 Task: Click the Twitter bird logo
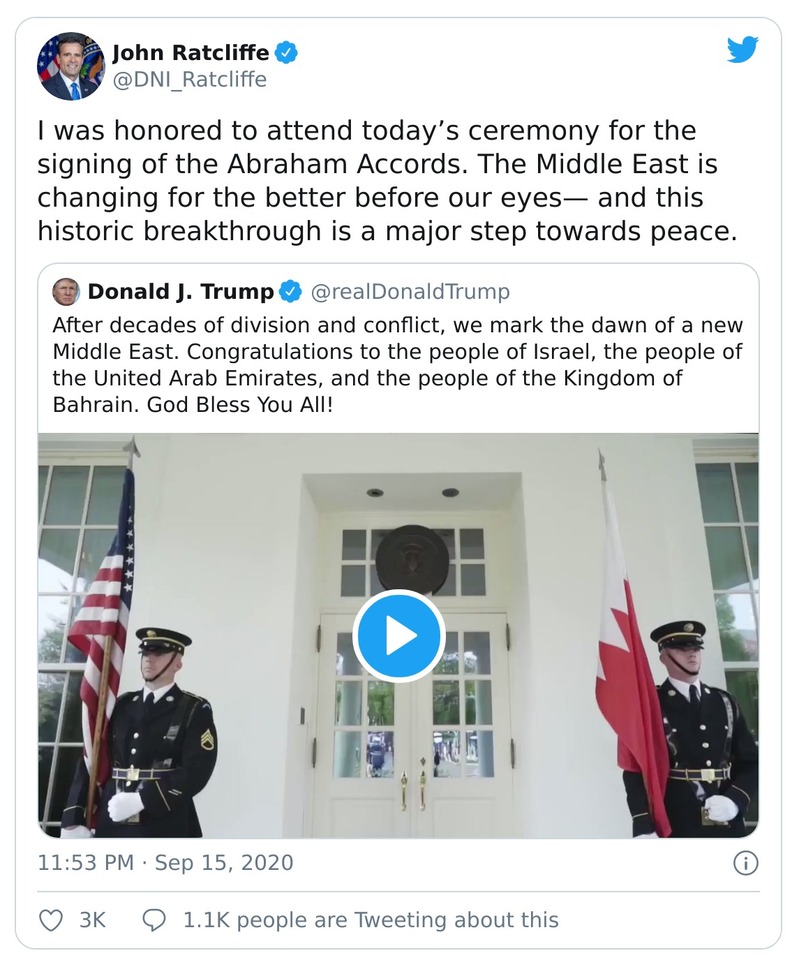coord(742,49)
